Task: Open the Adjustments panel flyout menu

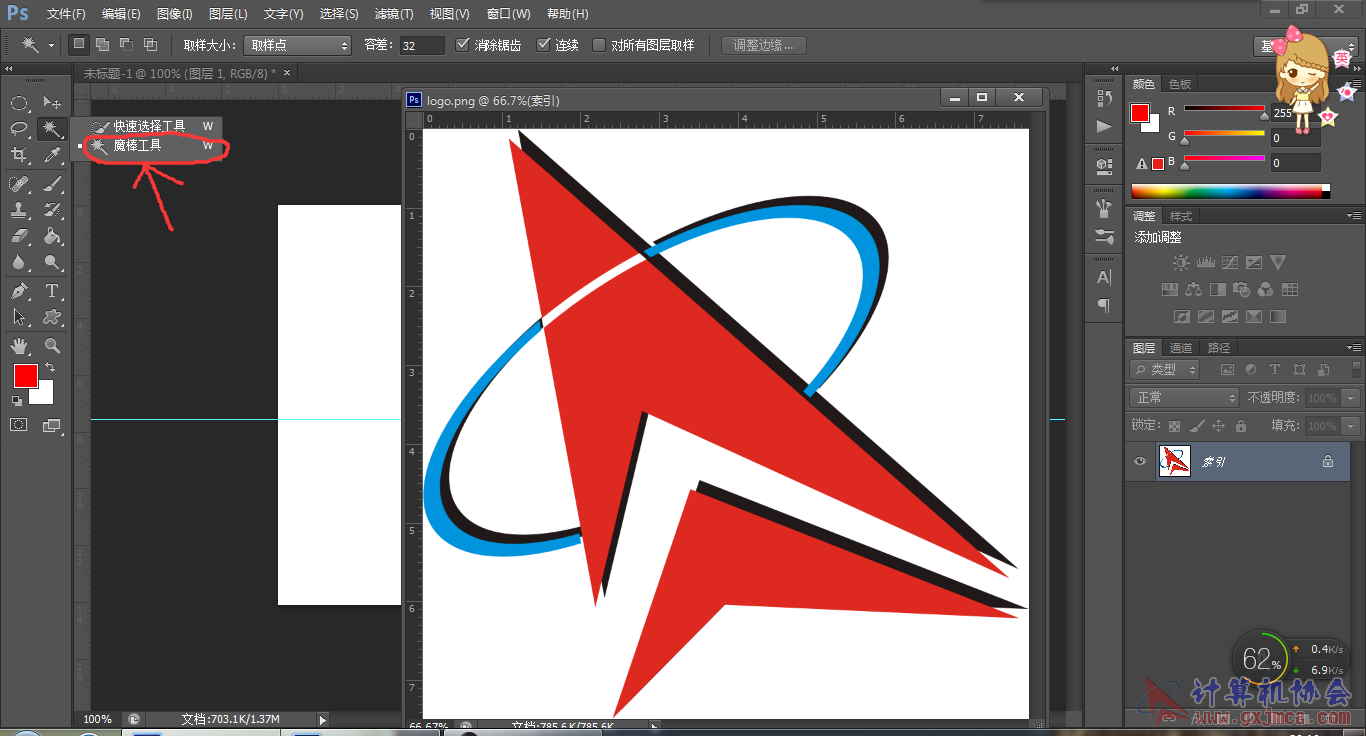Action: coord(1353,216)
